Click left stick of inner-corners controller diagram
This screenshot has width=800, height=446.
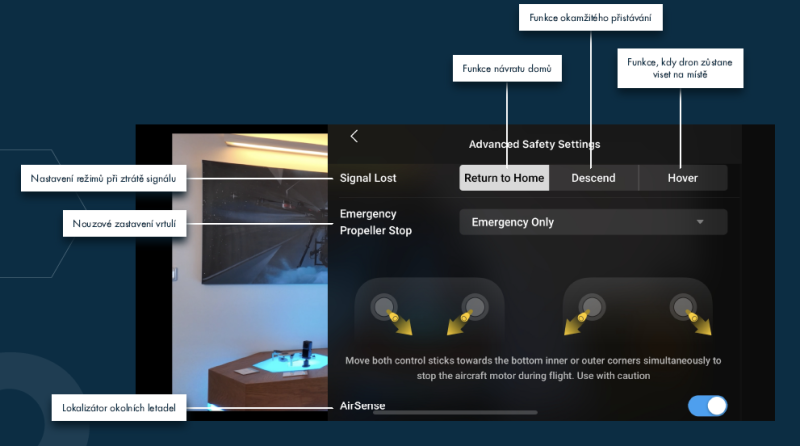click(x=382, y=306)
